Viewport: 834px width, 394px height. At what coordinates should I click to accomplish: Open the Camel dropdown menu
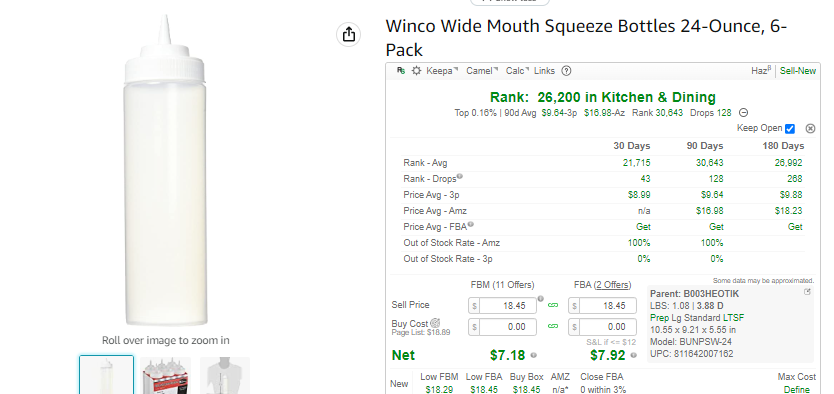click(x=482, y=71)
